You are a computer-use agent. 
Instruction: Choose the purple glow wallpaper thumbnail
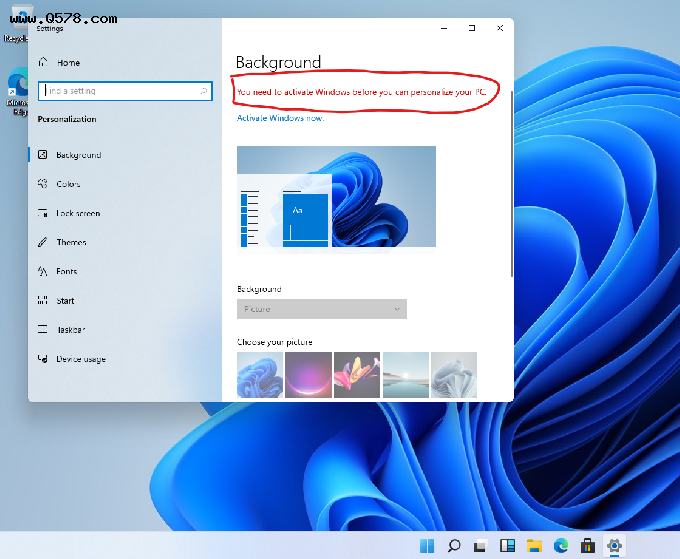coord(308,375)
